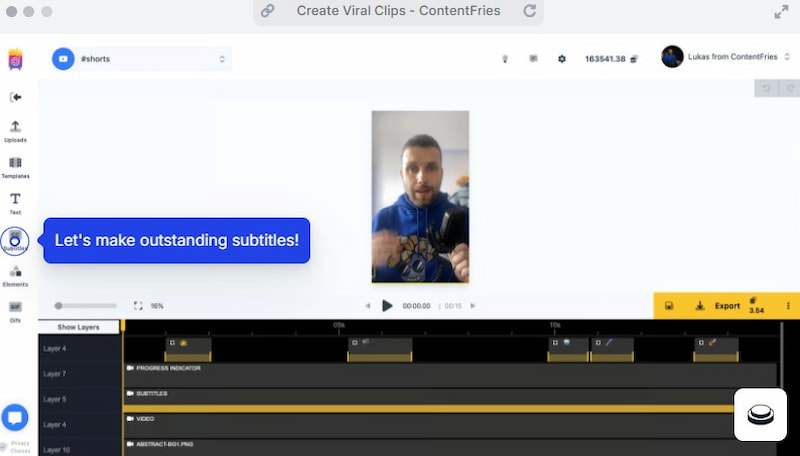This screenshot has width=800, height=456.
Task: Click the page reload icon in title bar
Action: pyautogui.click(x=530, y=11)
